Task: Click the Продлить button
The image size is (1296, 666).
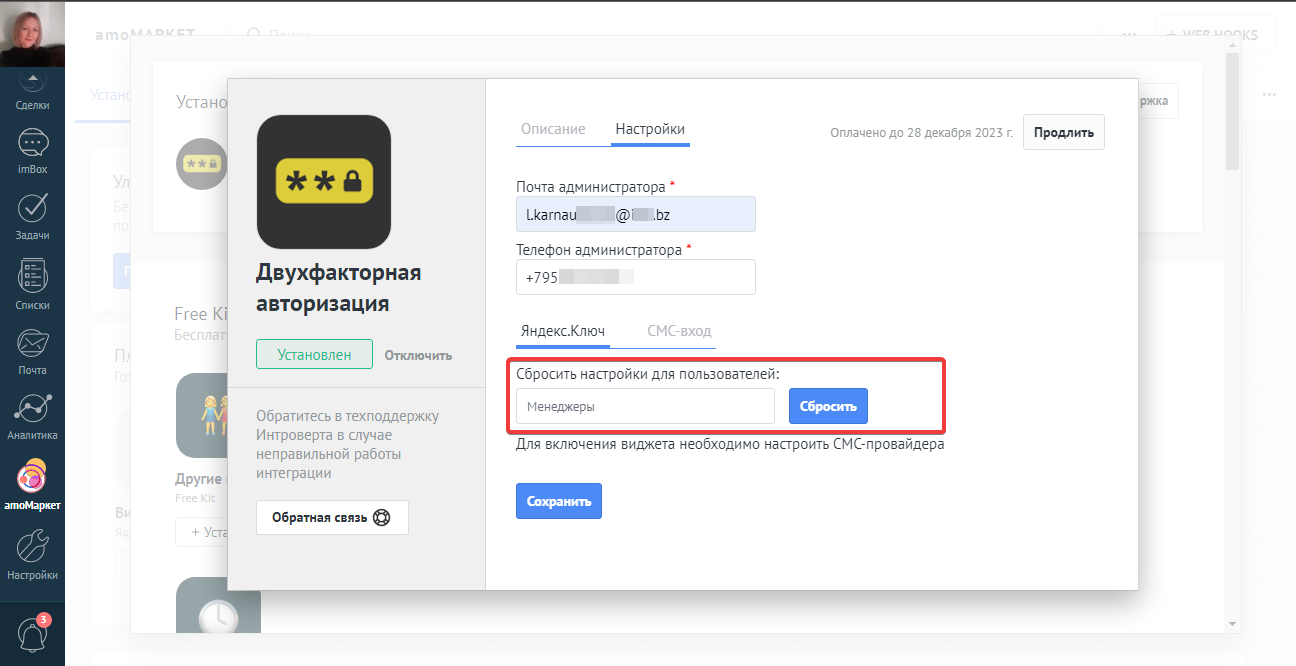Action: tap(1064, 132)
